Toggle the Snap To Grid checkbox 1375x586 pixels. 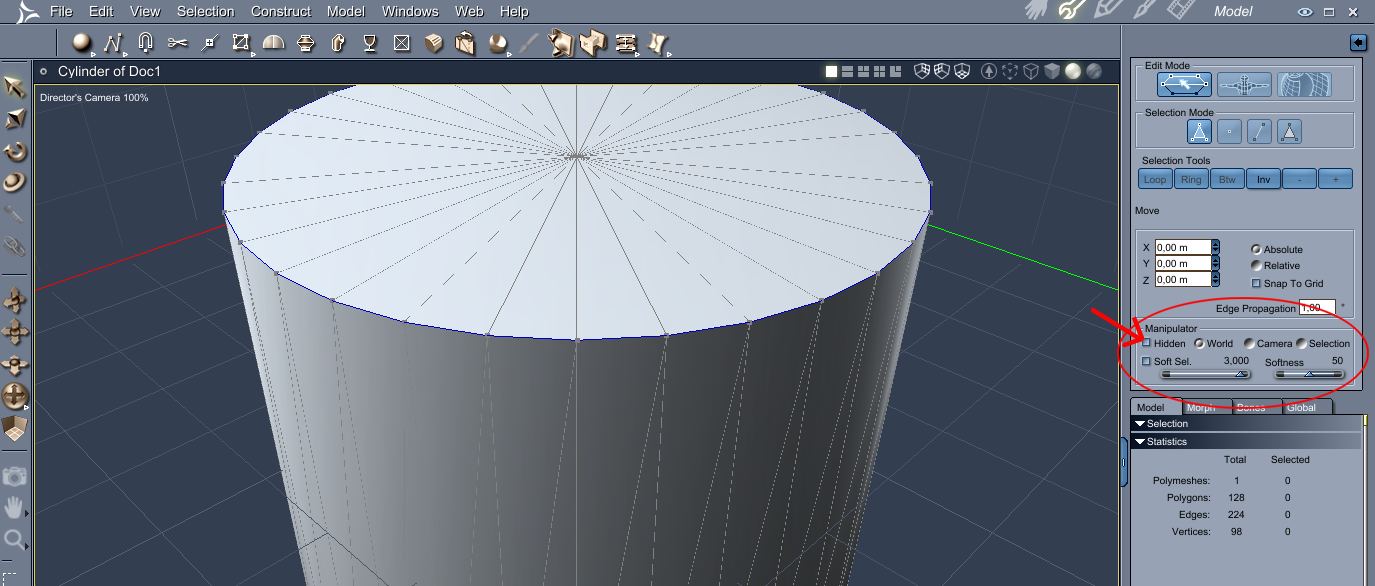tap(1257, 284)
